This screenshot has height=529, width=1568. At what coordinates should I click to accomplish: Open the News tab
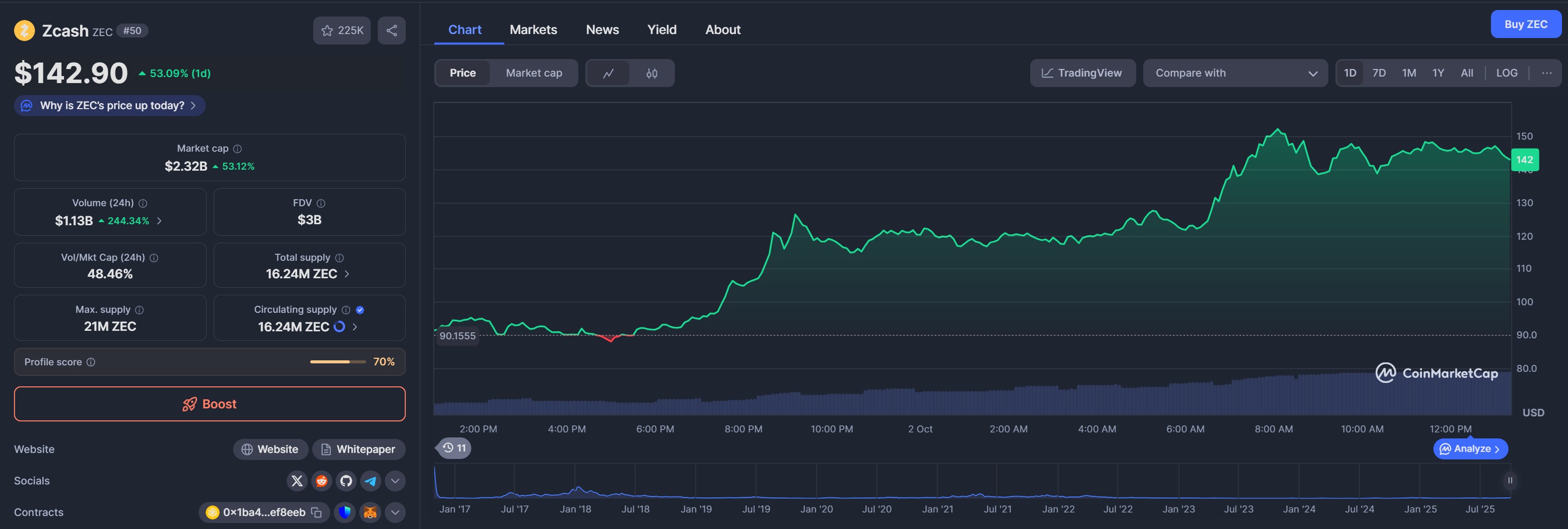[x=602, y=30]
